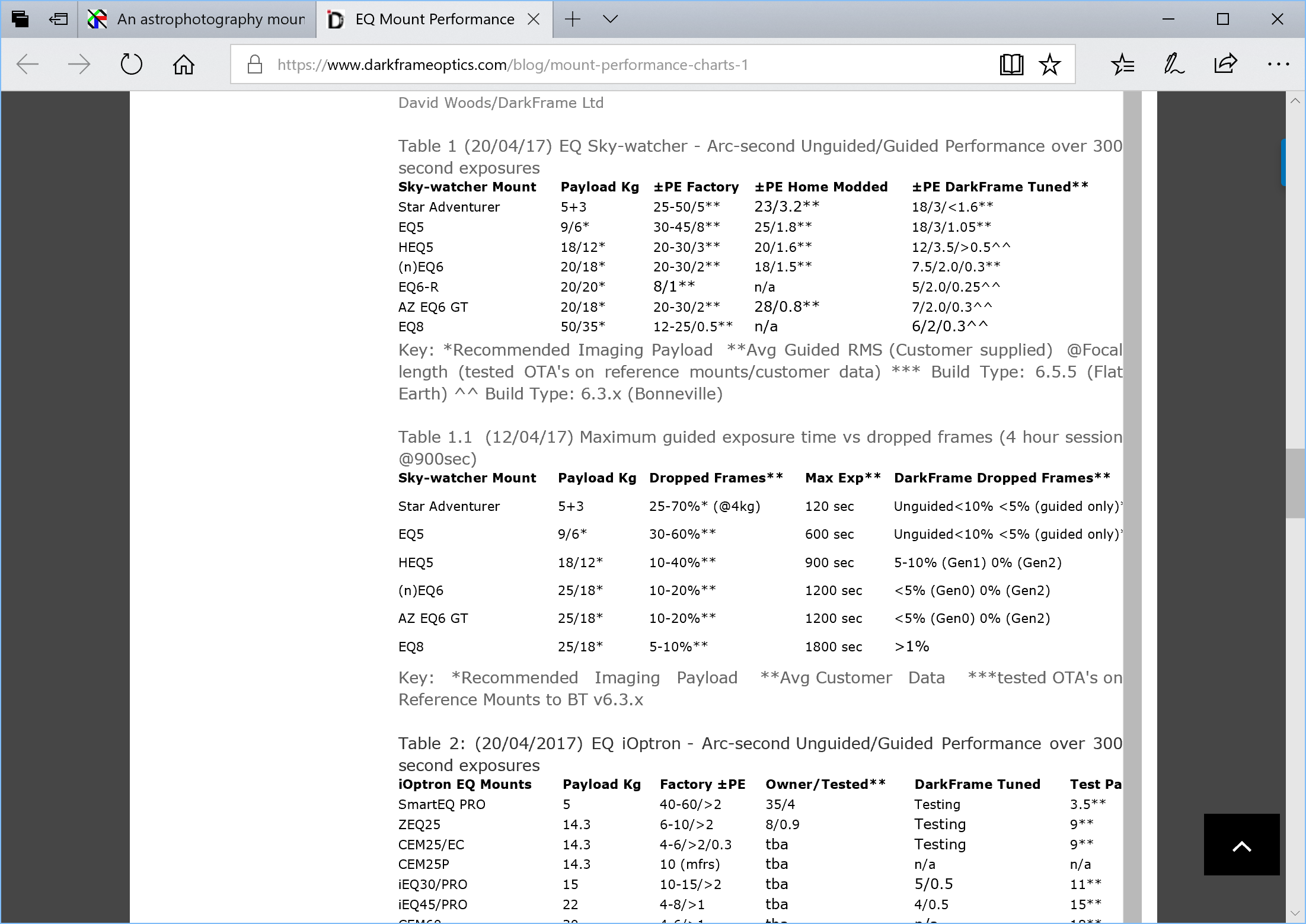
Task: Open the tabs you've set aside
Action: click(20, 19)
